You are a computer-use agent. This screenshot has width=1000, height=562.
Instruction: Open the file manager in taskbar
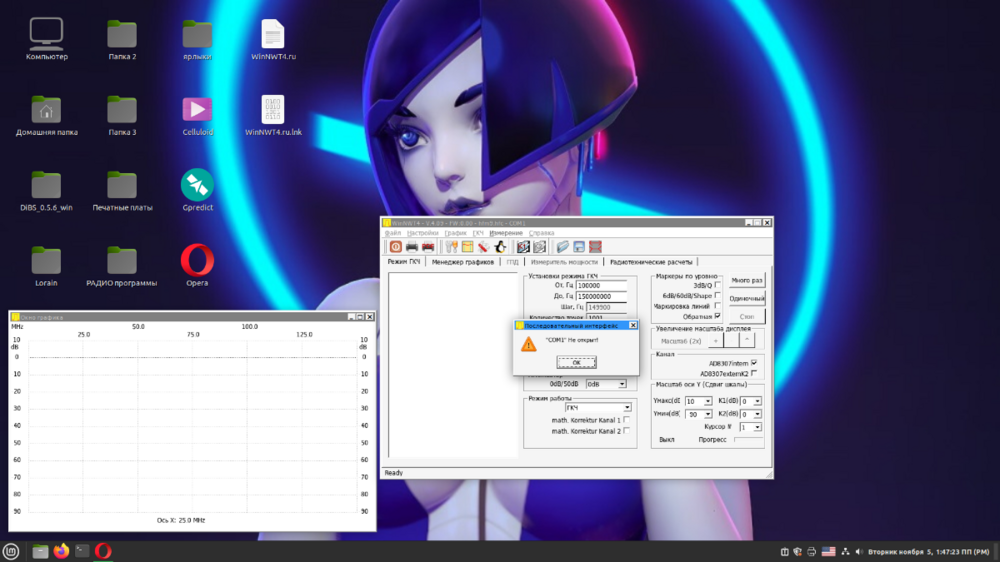40,551
